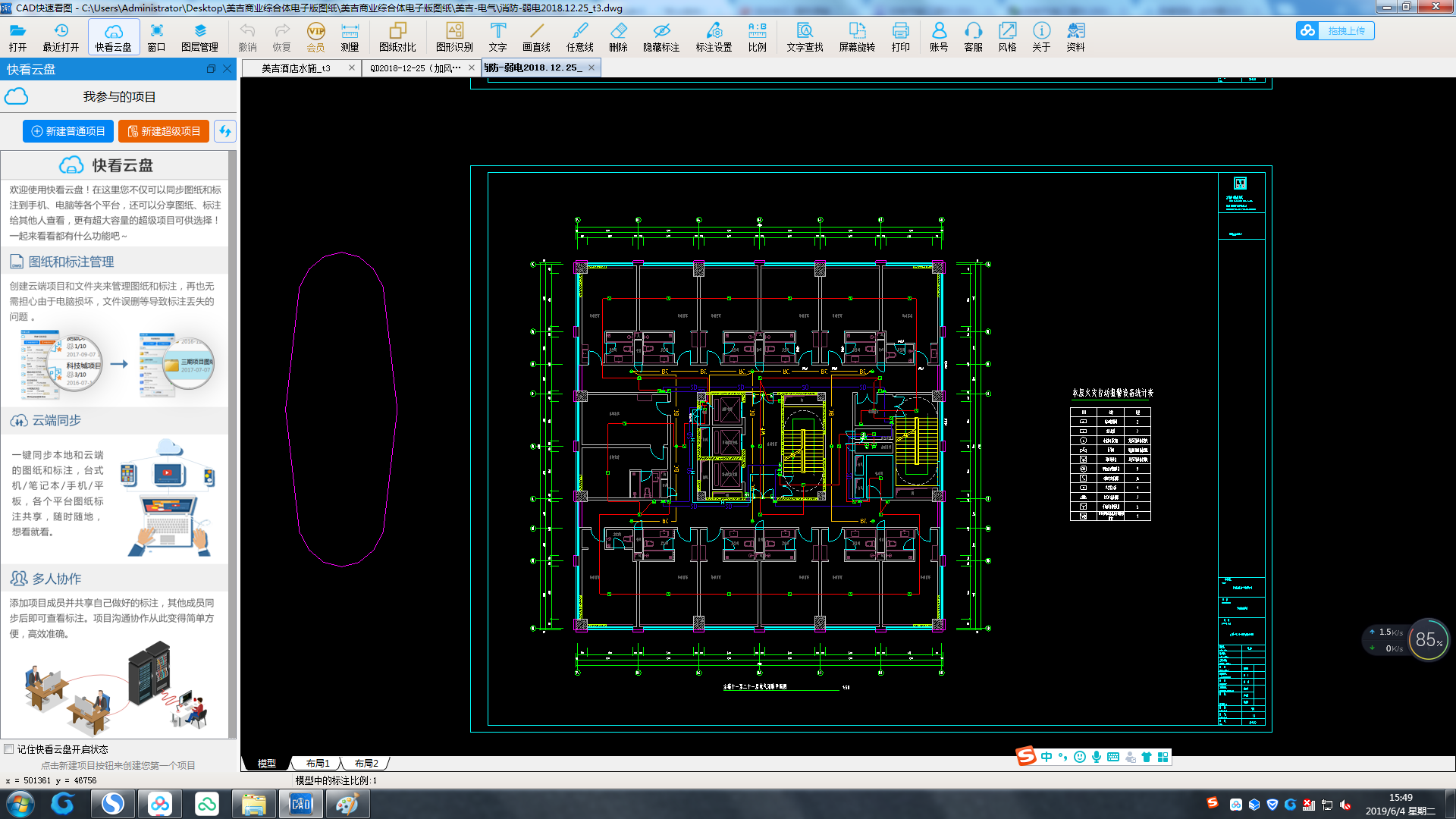Click the 拖拽上传 upload button

point(1335,30)
